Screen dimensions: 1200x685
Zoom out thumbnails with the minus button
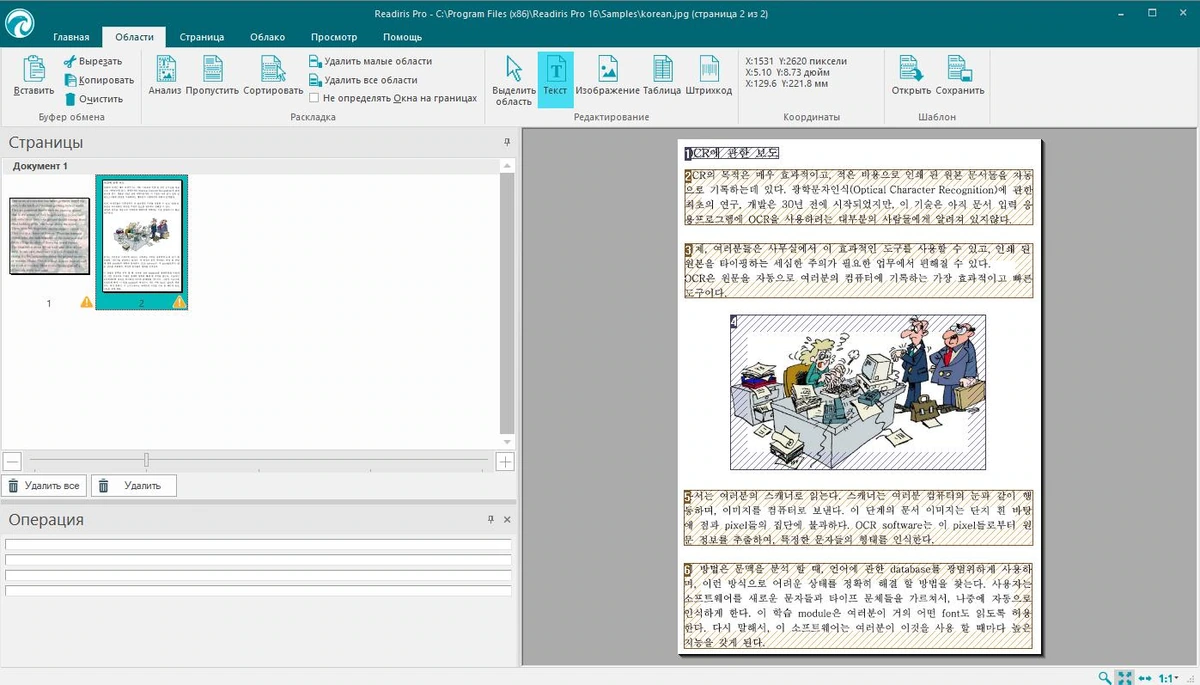(x=12, y=461)
